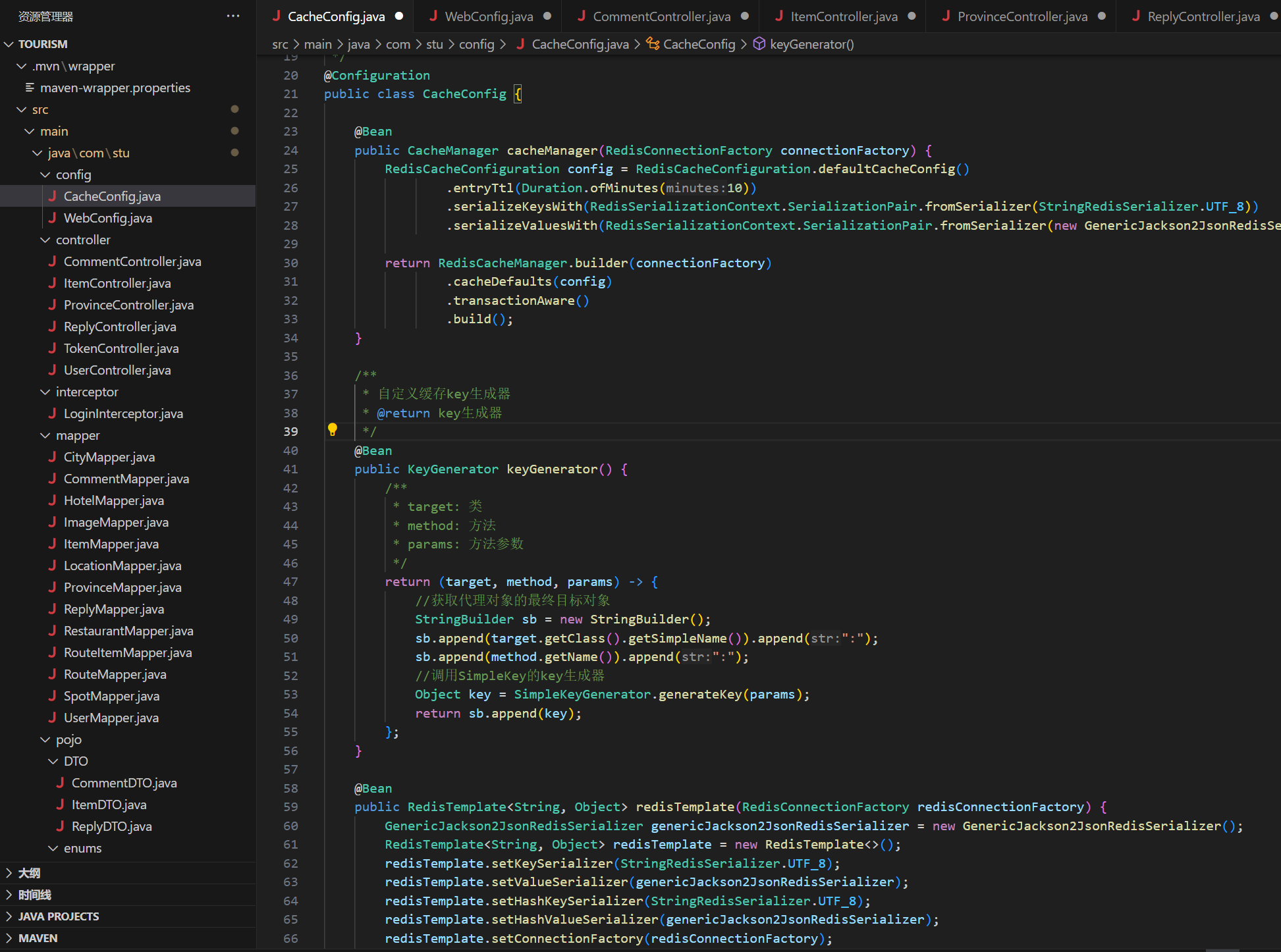Collapse the DTO folder
1281x952 pixels.
[53, 761]
